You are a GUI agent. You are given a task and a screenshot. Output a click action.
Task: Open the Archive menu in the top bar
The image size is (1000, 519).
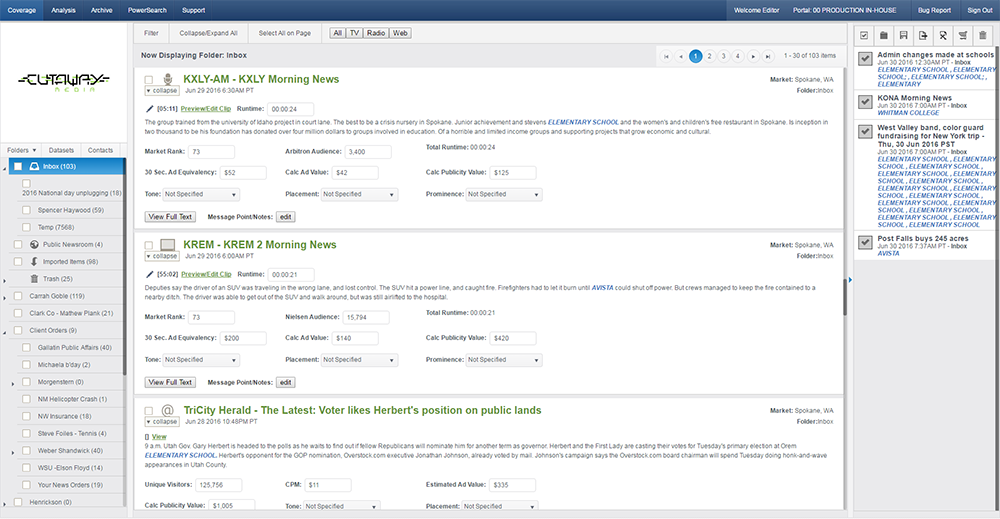(x=101, y=10)
